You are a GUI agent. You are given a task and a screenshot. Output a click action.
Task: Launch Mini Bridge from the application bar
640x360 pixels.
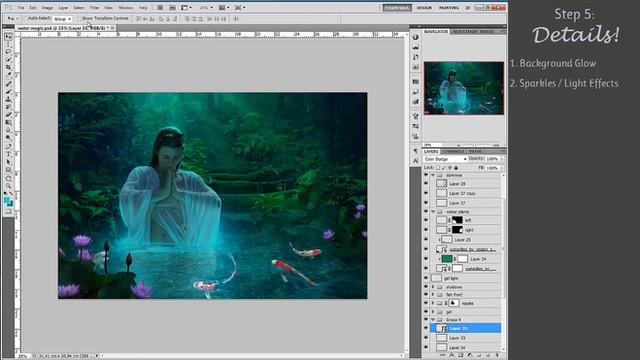pyautogui.click(x=173, y=8)
